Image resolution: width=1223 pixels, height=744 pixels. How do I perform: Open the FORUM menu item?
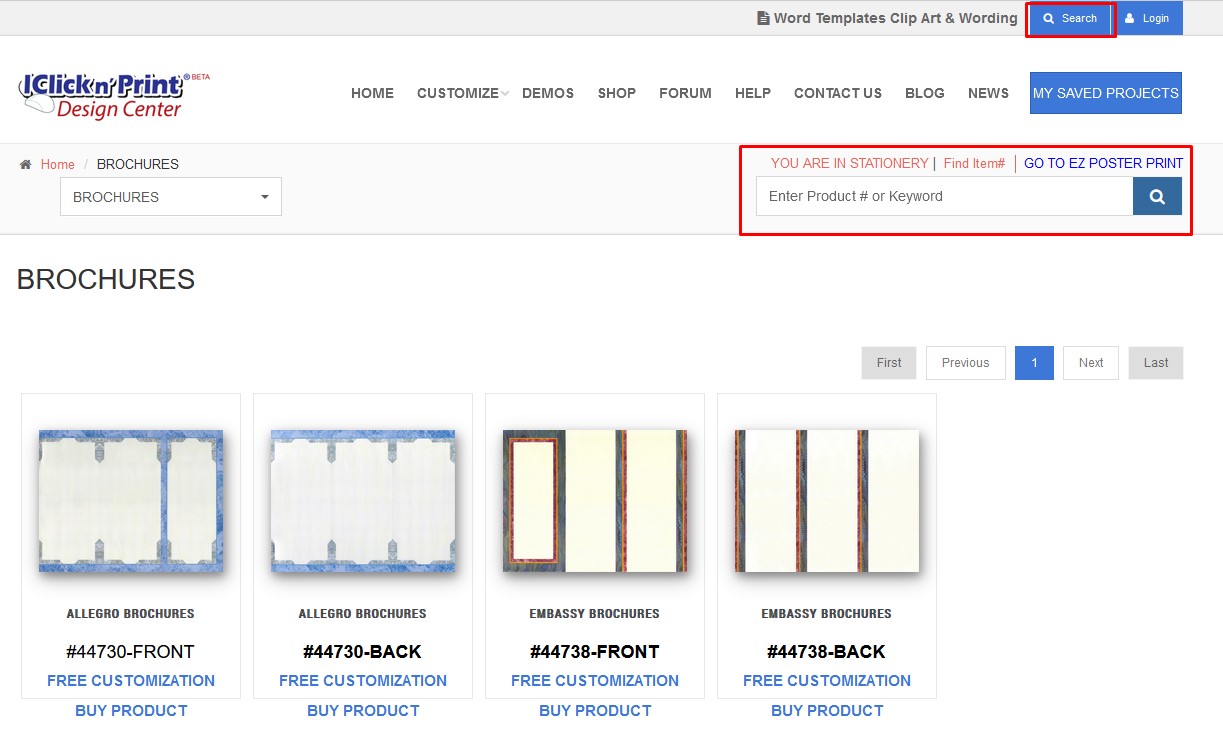(x=685, y=93)
